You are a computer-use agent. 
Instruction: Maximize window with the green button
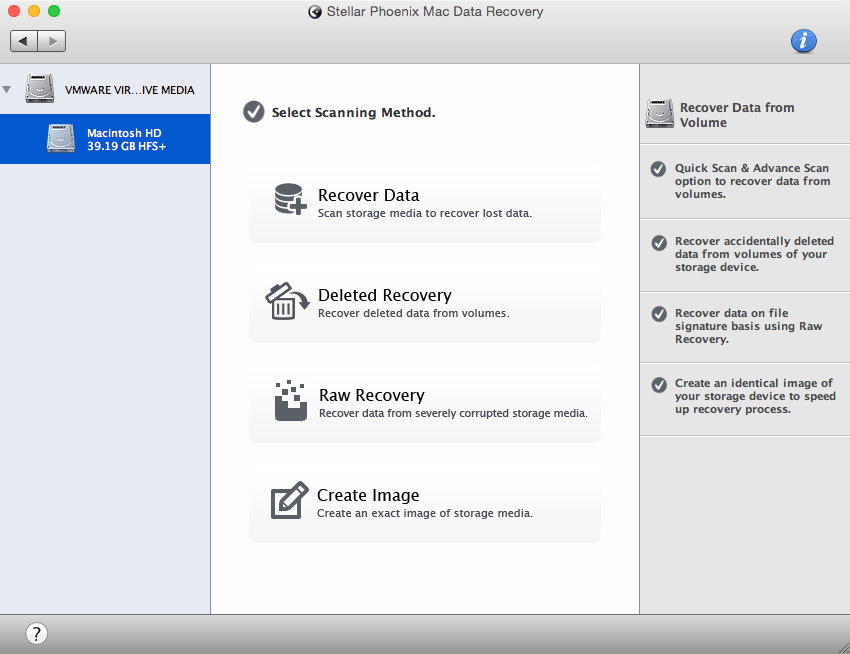(54, 11)
